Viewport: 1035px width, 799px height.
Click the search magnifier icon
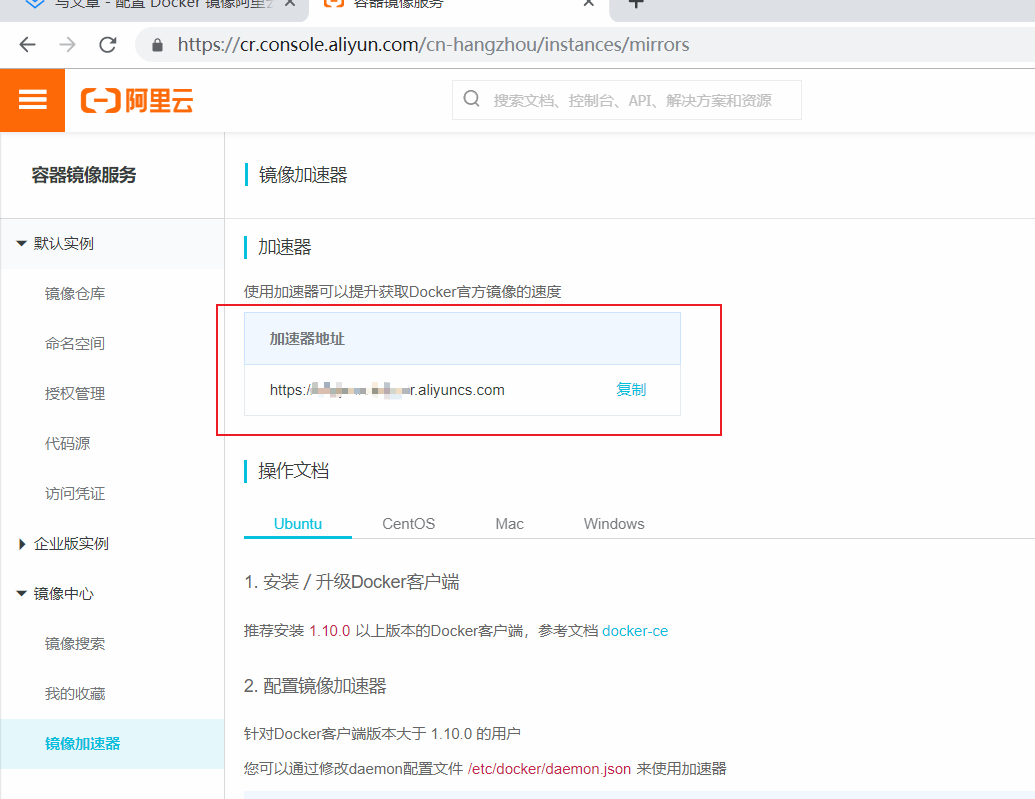click(x=471, y=99)
